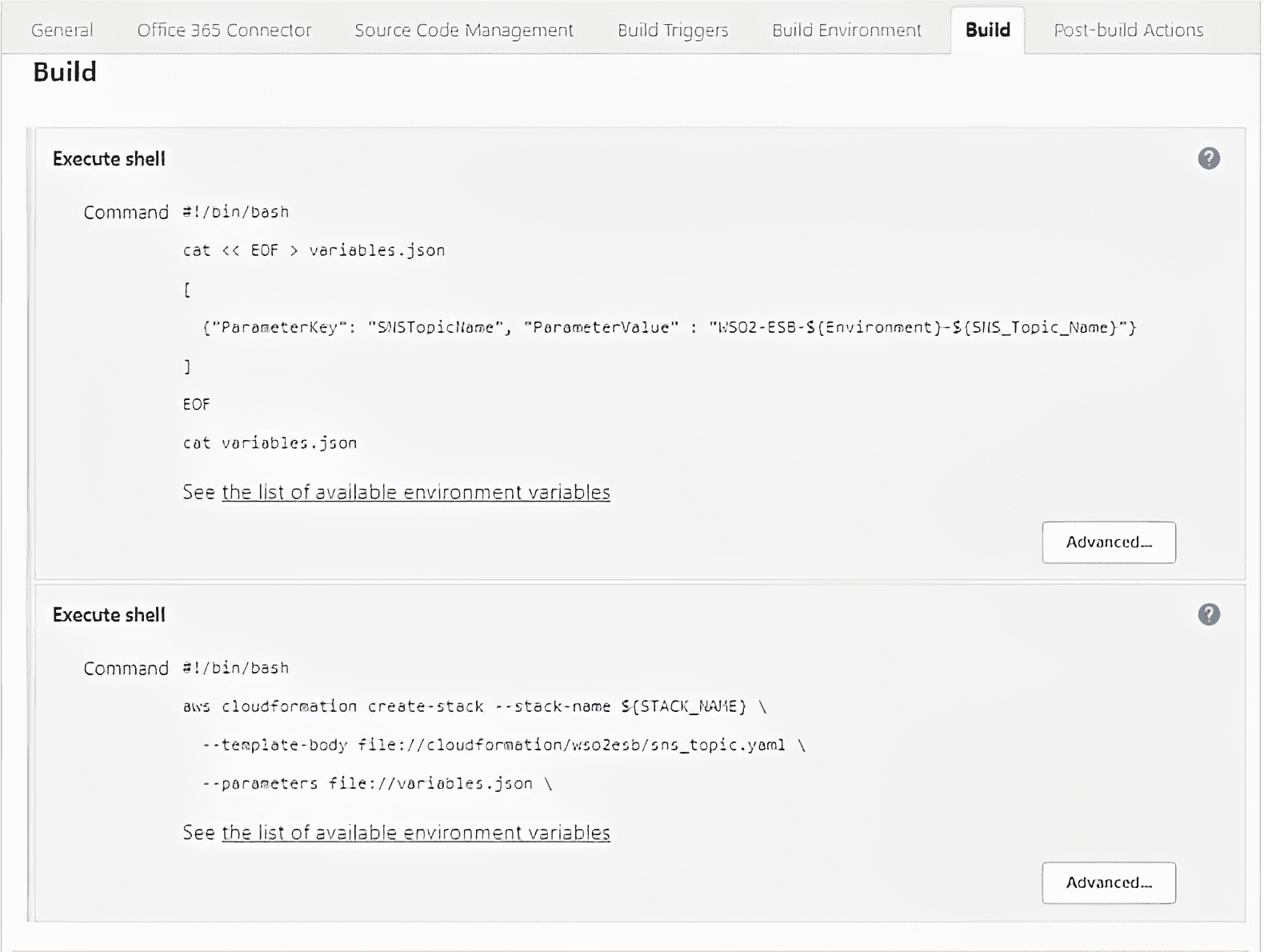Open help for the first Execute shell step
Image resolution: width=1264 pixels, height=952 pixels.
pyautogui.click(x=1208, y=158)
